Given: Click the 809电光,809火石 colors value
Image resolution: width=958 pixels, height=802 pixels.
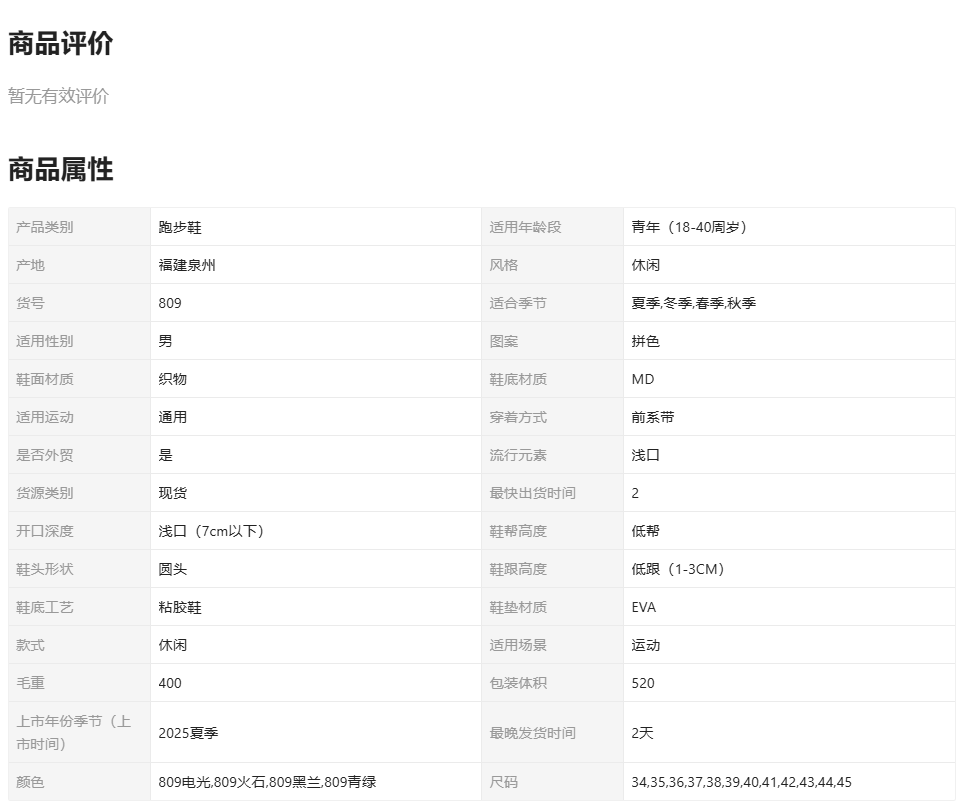Looking at the screenshot, I should 267,782.
